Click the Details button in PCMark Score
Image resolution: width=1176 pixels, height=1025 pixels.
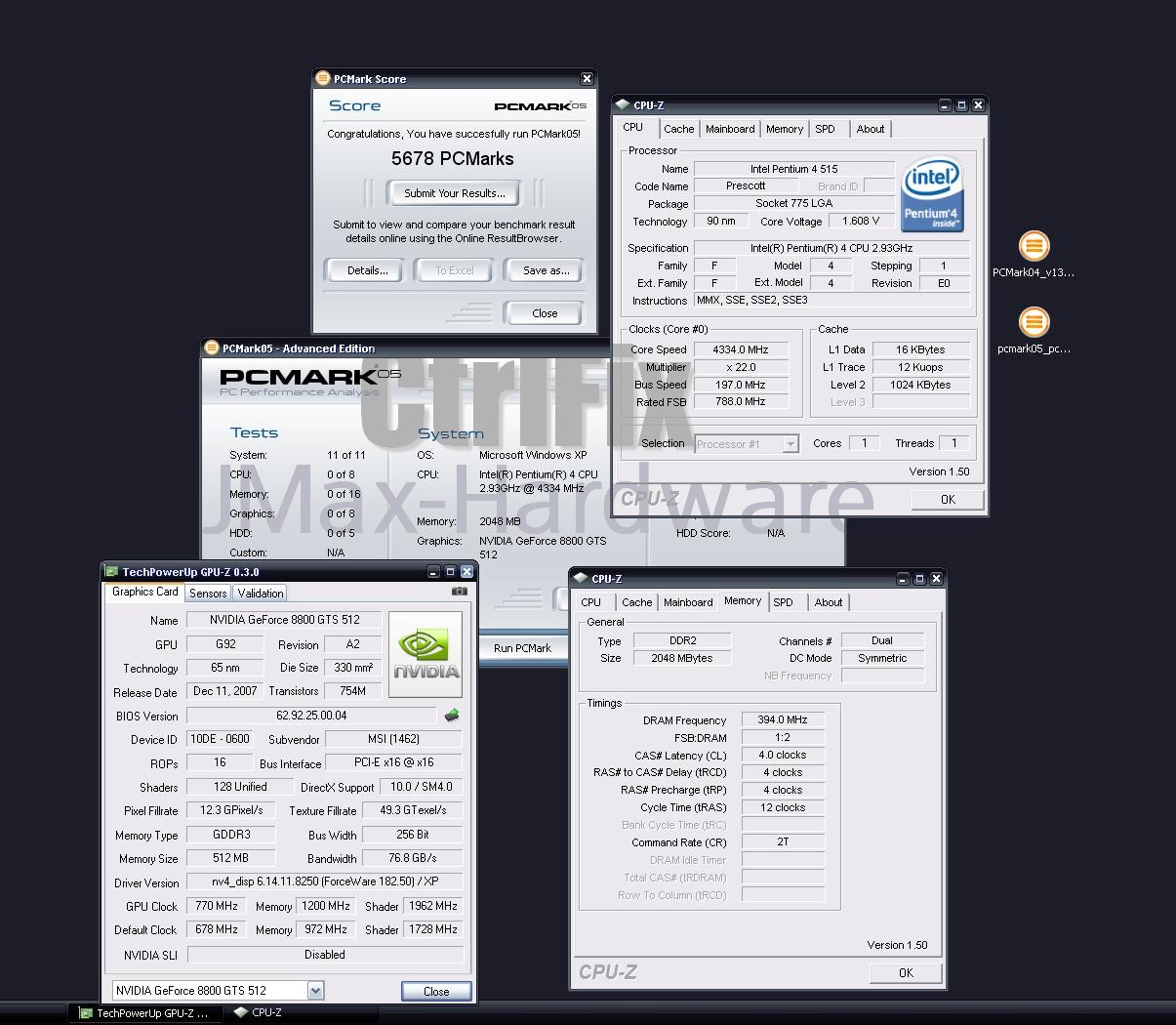pos(368,270)
